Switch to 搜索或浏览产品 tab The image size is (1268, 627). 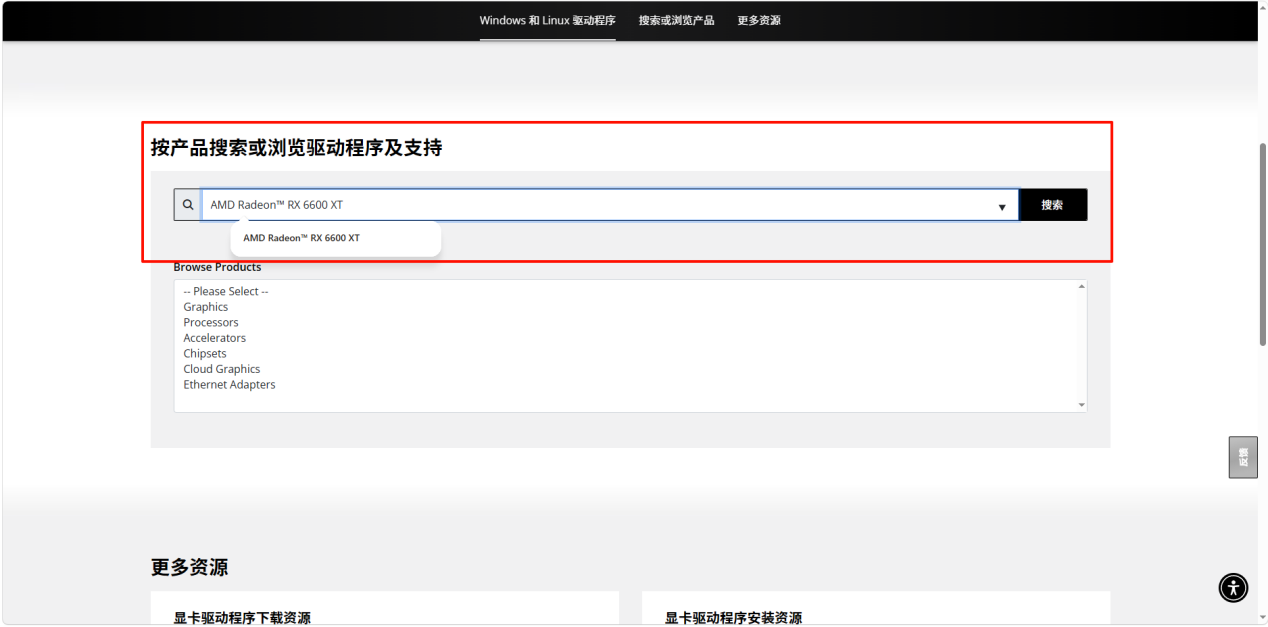click(x=676, y=20)
